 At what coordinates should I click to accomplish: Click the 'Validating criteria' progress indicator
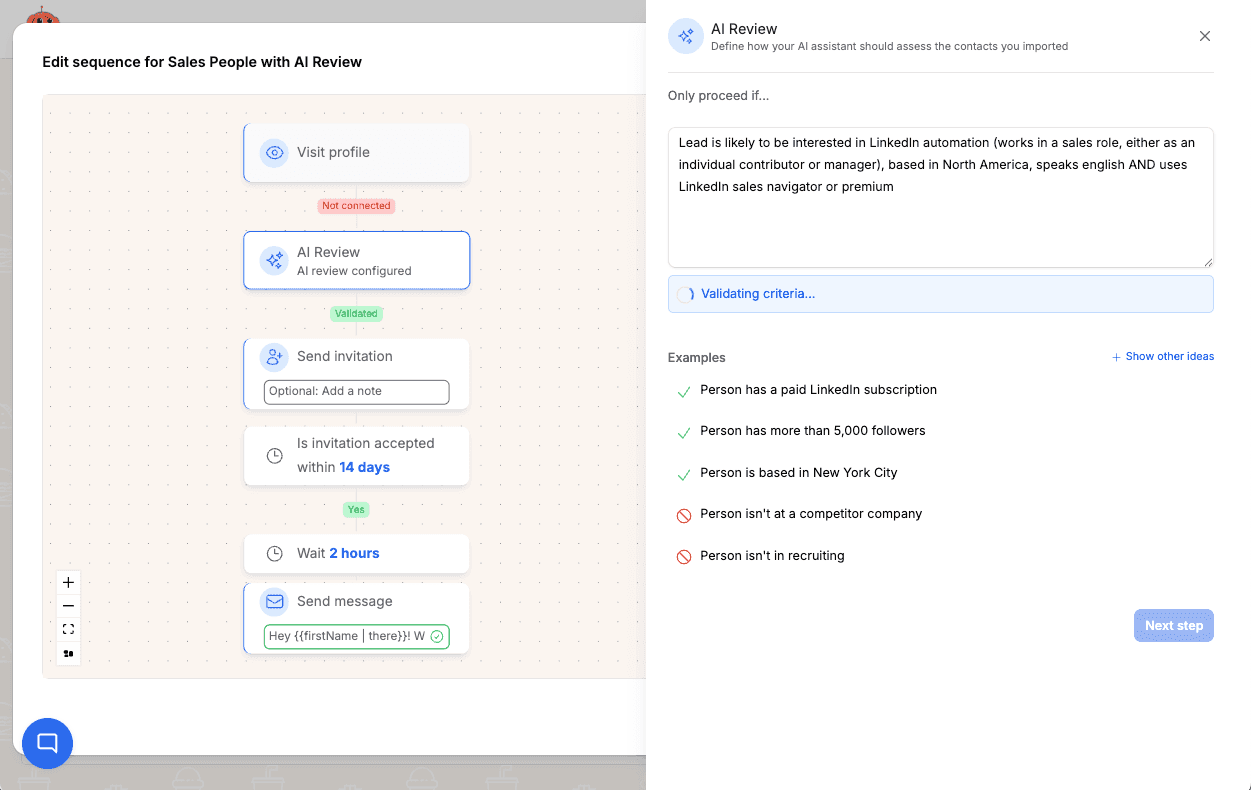(940, 293)
